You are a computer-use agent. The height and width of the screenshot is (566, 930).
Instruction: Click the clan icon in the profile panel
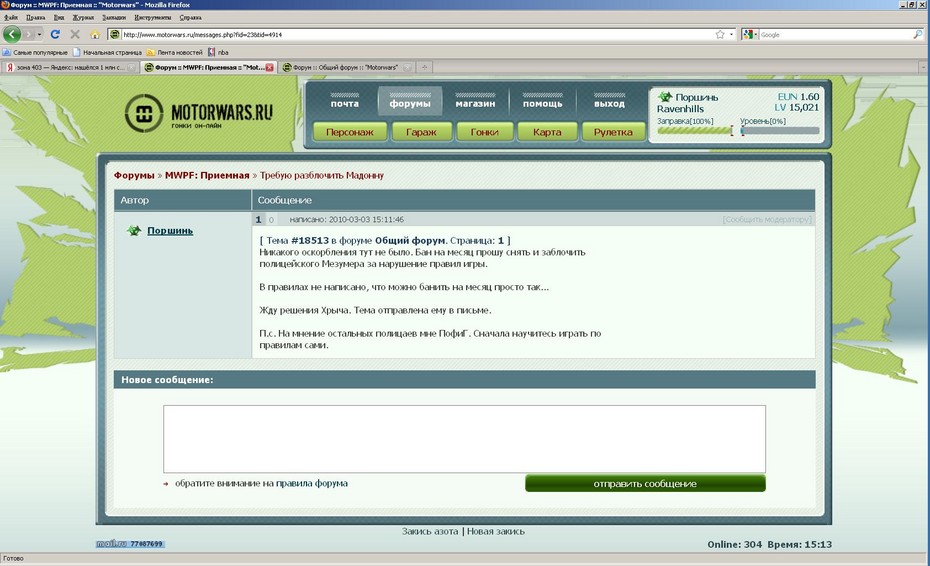click(x=665, y=97)
